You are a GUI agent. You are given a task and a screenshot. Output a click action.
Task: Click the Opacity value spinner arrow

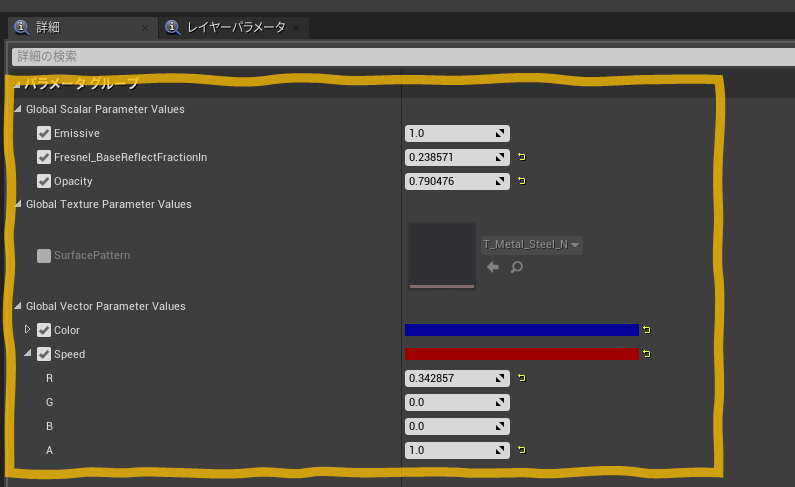point(500,181)
